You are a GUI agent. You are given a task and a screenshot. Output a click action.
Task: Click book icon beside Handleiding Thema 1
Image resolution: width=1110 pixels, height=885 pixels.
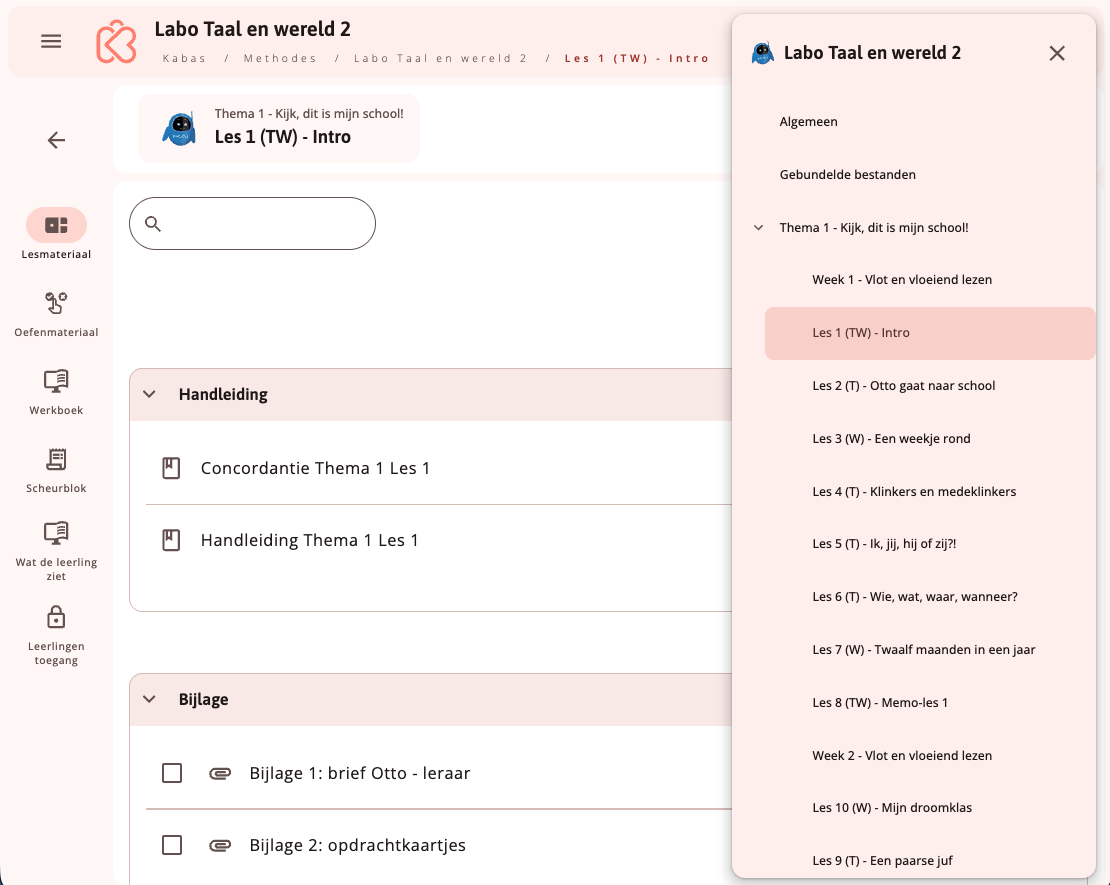tap(171, 540)
